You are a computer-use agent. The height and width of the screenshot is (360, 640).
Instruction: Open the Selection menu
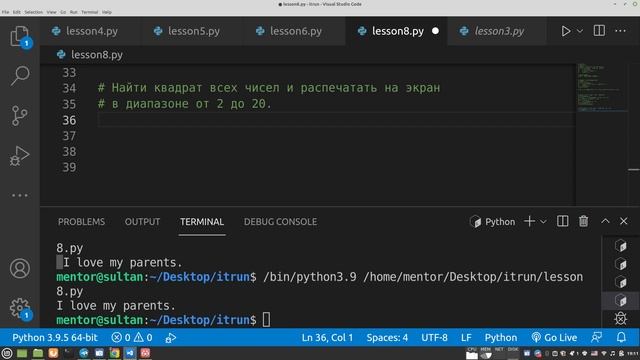pos(33,12)
